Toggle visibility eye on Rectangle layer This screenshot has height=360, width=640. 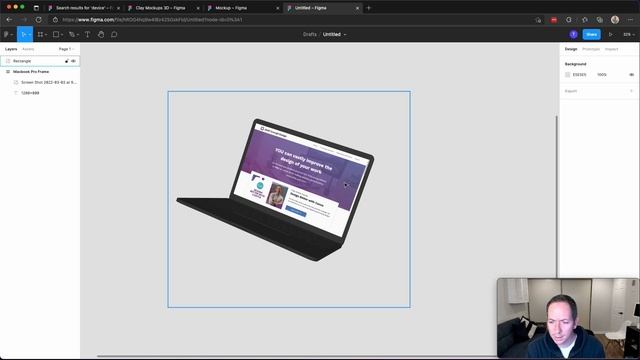click(x=73, y=61)
